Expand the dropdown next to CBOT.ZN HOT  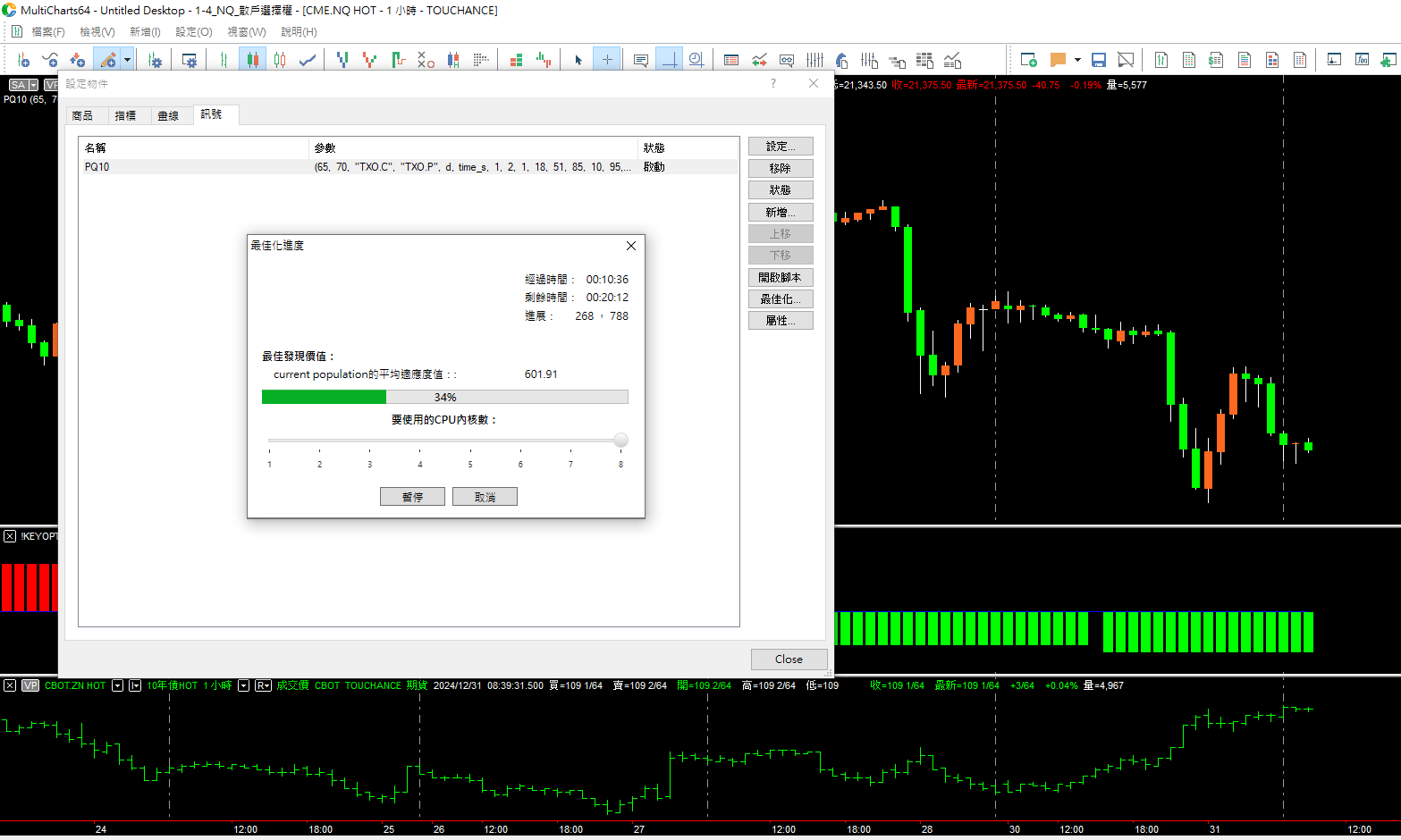117,685
